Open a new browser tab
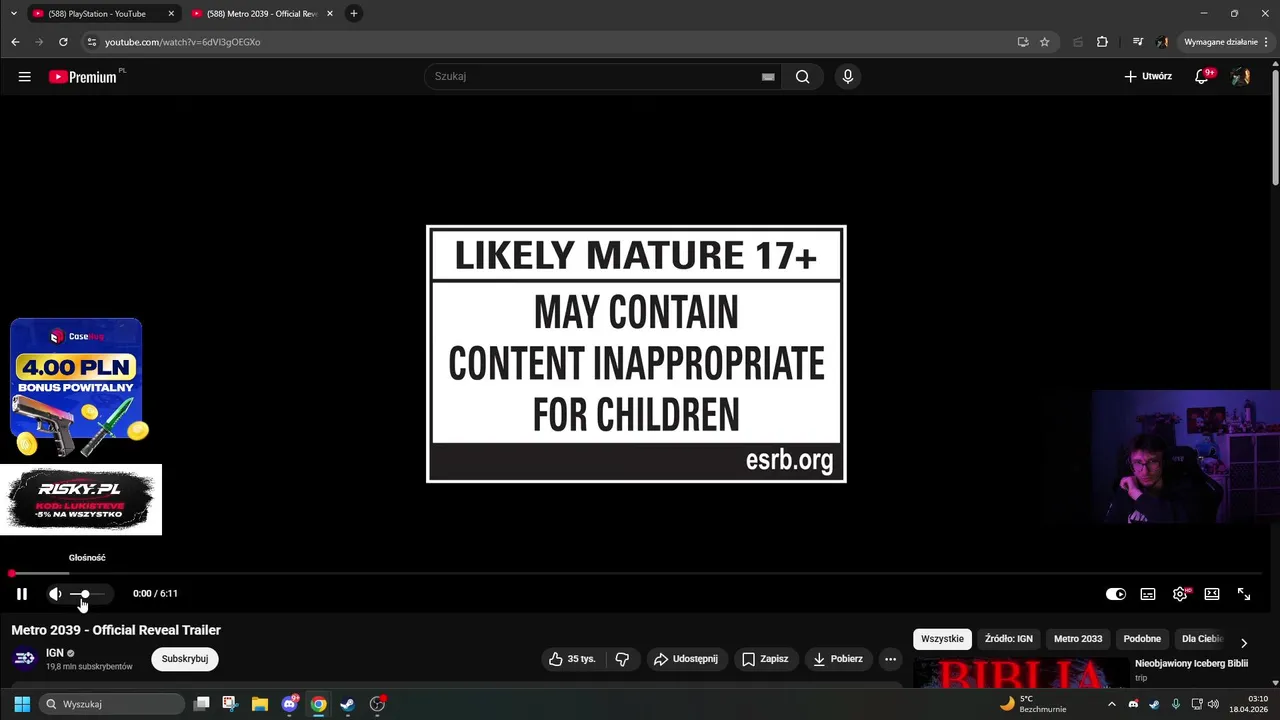 pyautogui.click(x=353, y=14)
